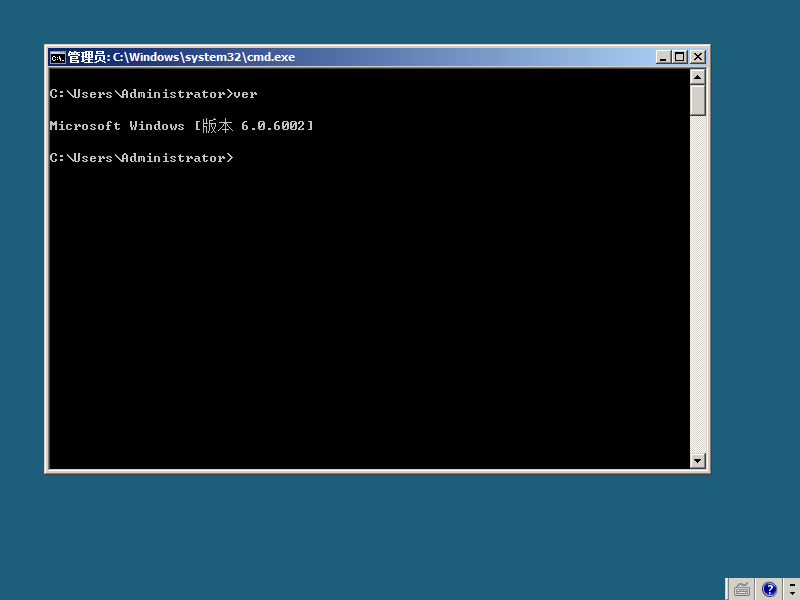Minimize the command prompt window
The width and height of the screenshot is (800, 600).
coord(663,56)
